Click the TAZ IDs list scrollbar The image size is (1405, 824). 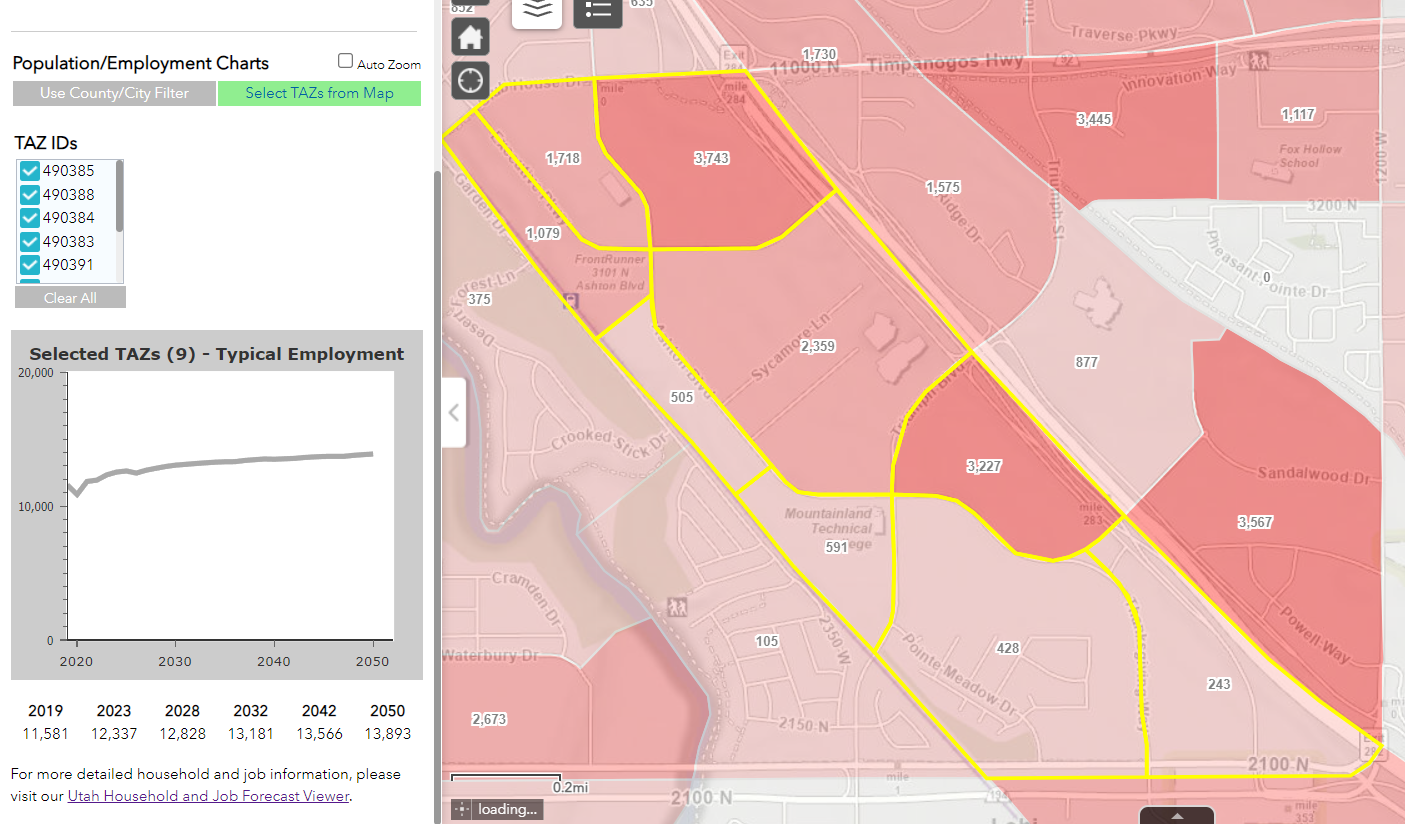click(x=120, y=196)
